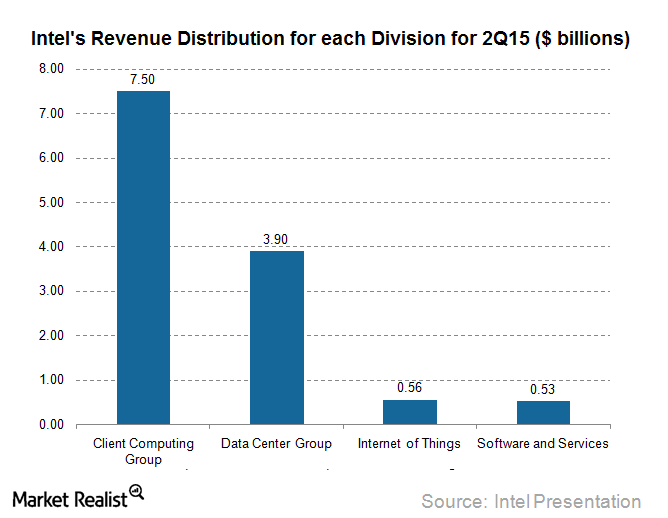Screen dimensions: 668x518
Task: Click the Data Center Group bar
Action: click(277, 337)
